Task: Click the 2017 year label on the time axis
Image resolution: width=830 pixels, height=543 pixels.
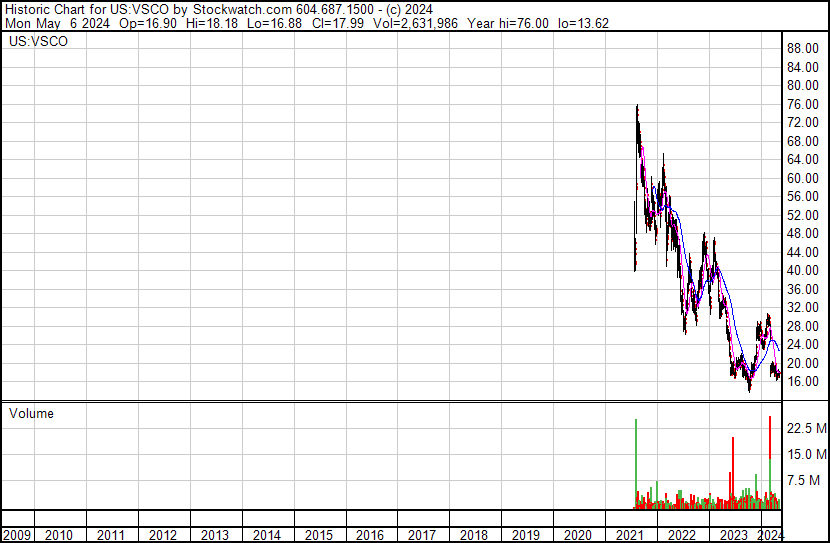Action: 421,535
